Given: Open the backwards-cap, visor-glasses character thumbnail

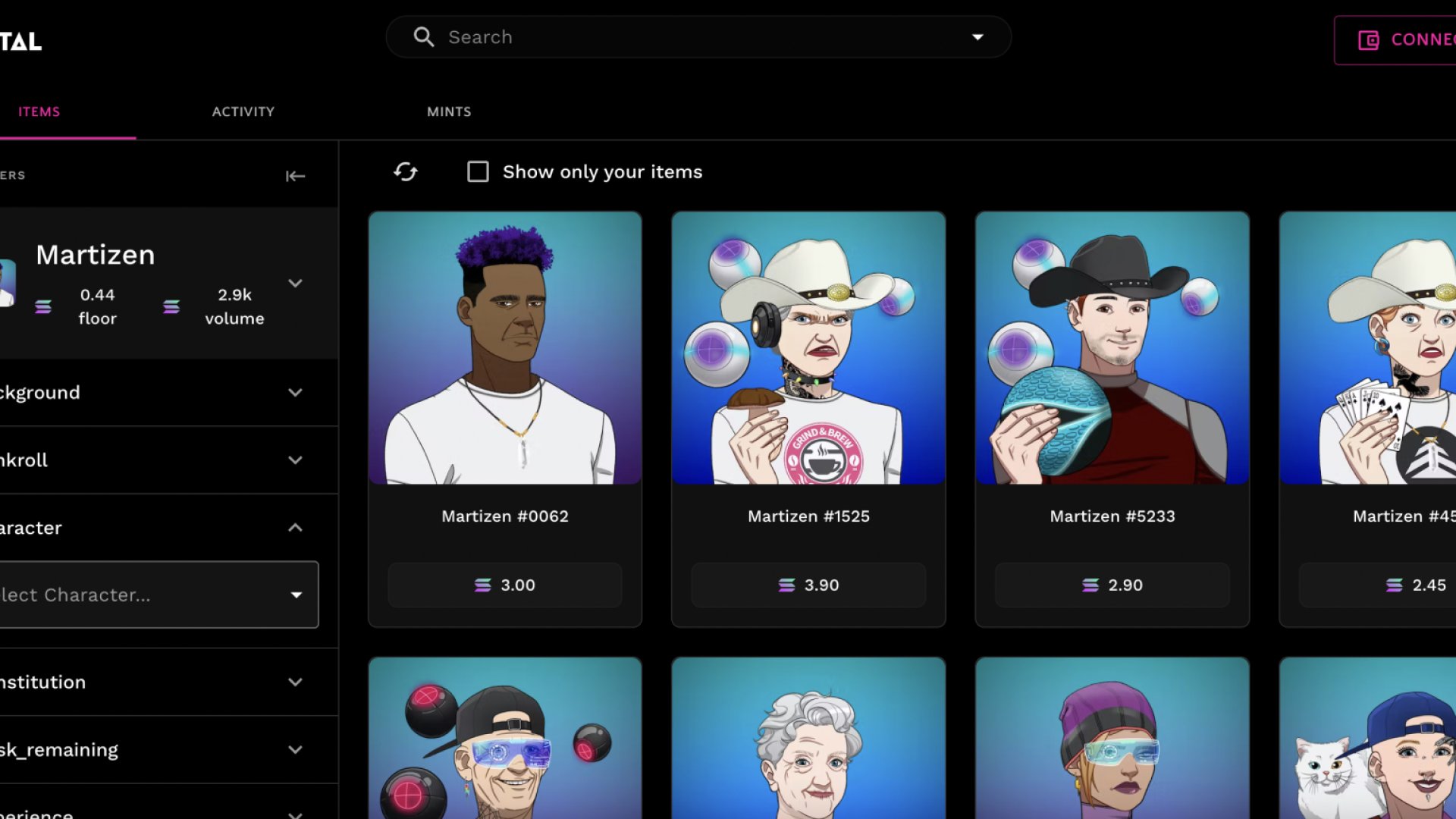Looking at the screenshot, I should tap(505, 739).
